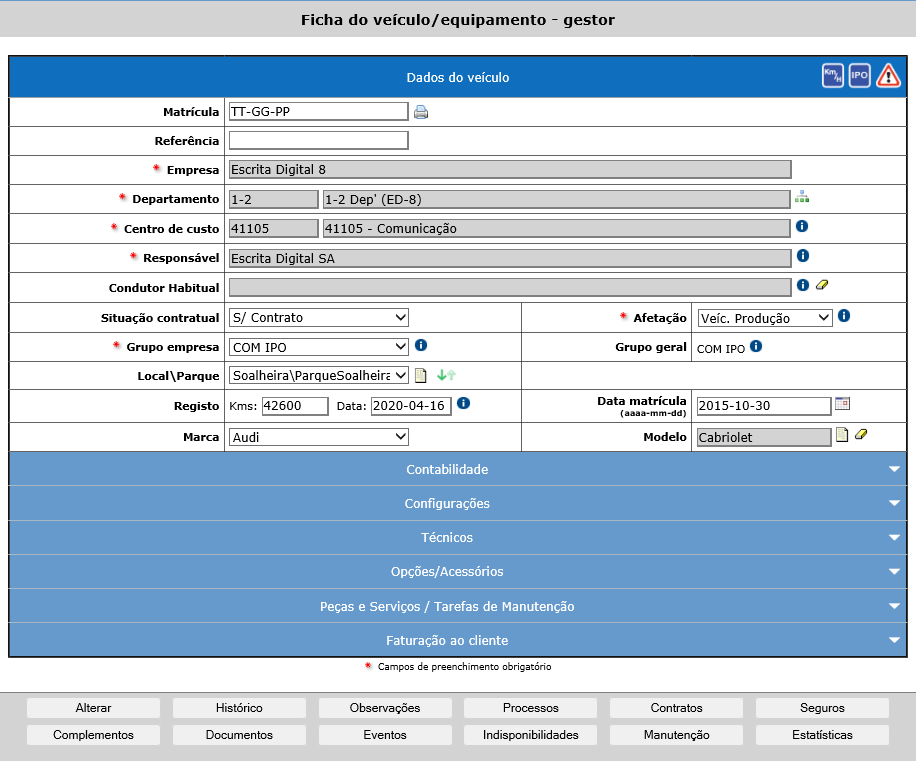Expand Peças e Serviços / Tarefas de Manutenção
The height and width of the screenshot is (761, 916).
click(458, 606)
